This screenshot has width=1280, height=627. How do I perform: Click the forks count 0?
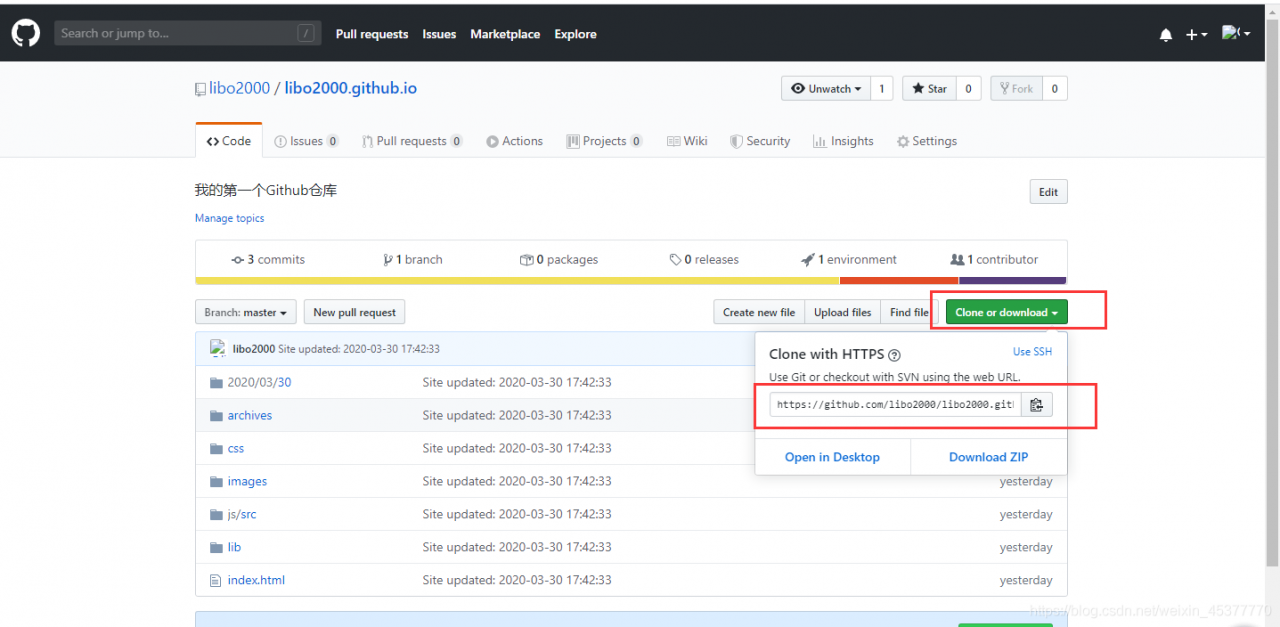(x=1054, y=89)
